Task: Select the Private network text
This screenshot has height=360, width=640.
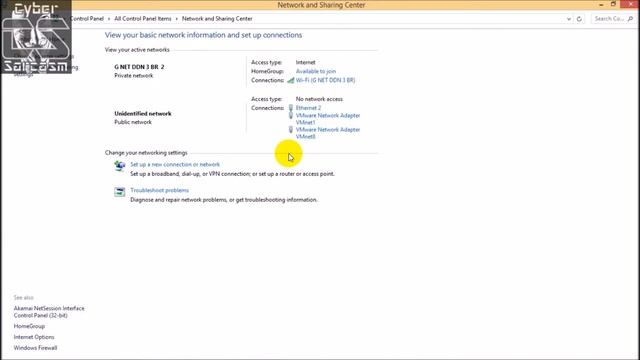Action: 133,76
